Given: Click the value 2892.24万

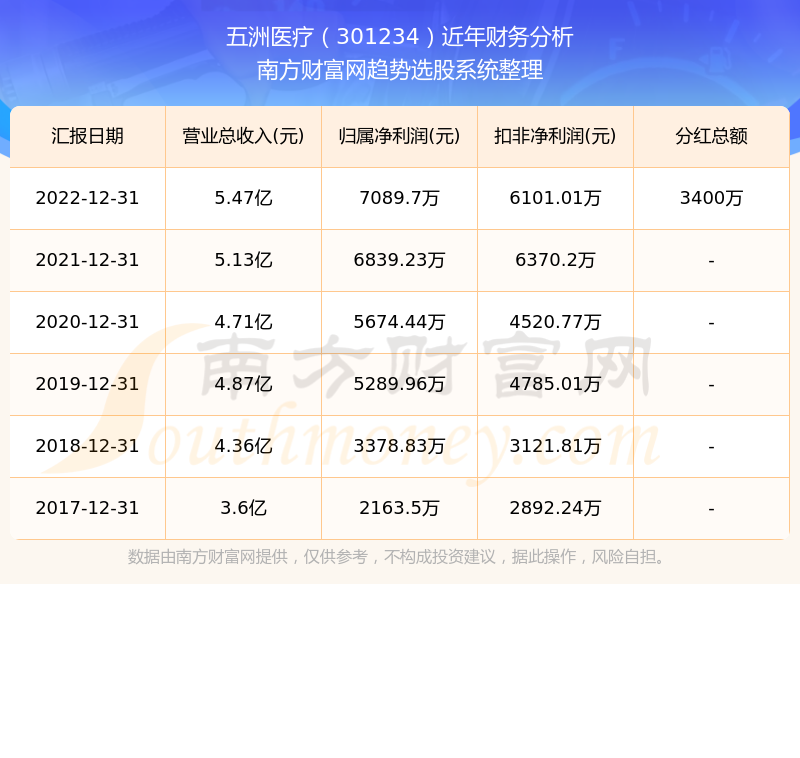Looking at the screenshot, I should 555,509.
